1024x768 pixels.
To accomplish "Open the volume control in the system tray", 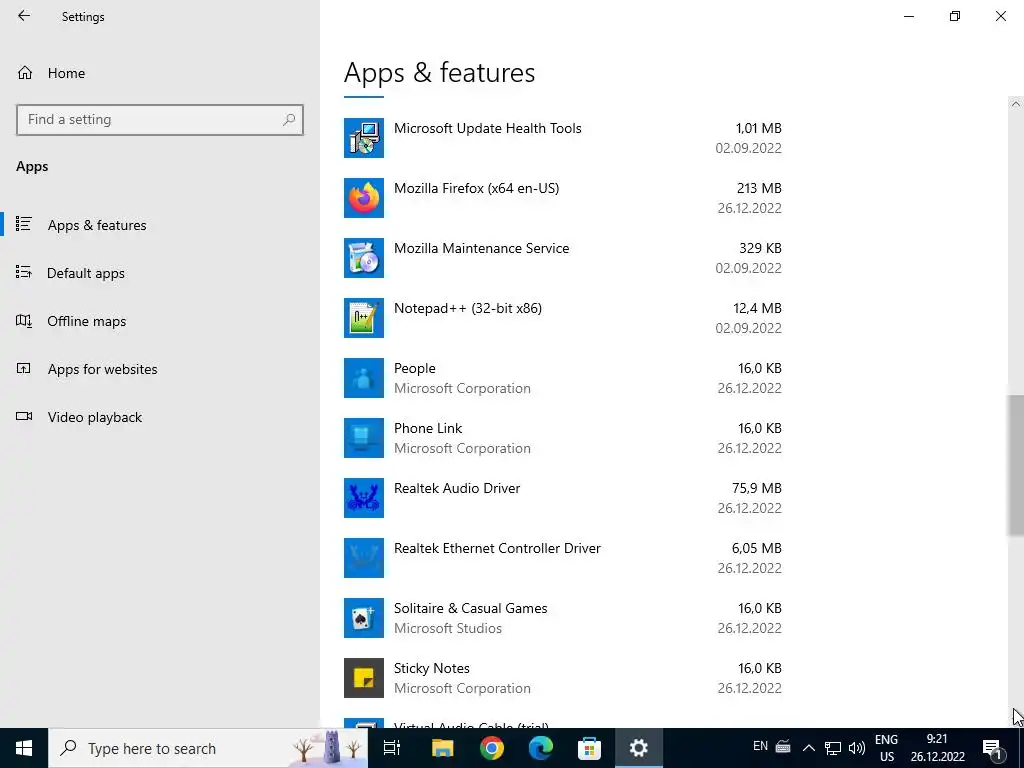I will pos(856,748).
